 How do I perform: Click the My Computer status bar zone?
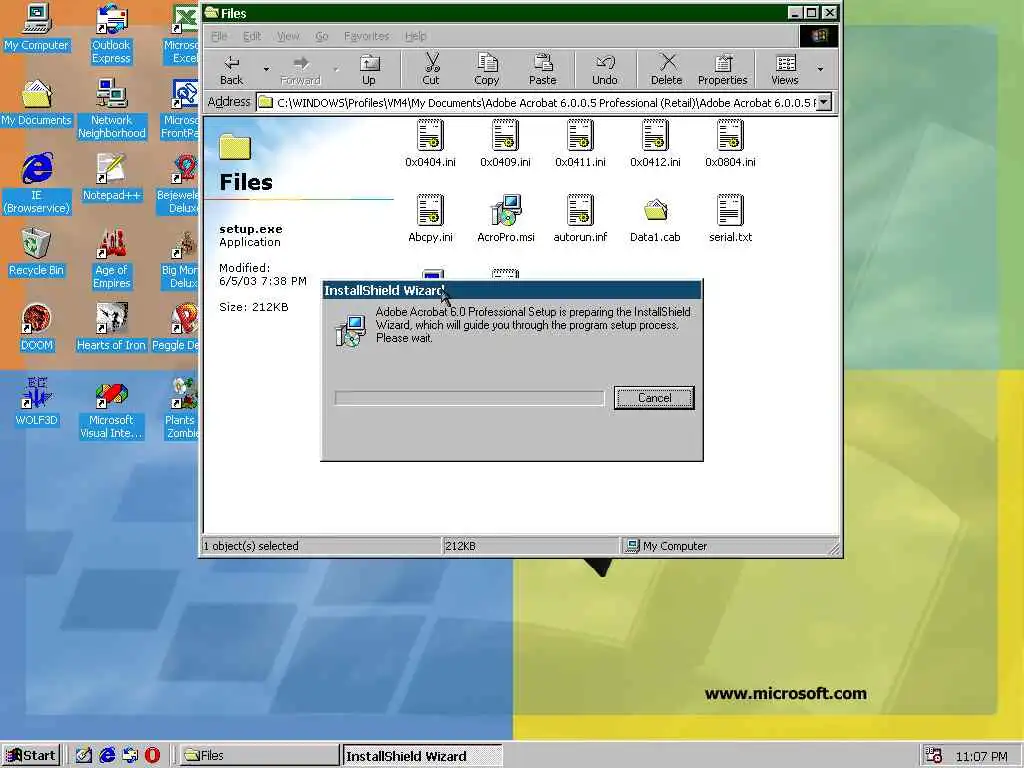click(x=728, y=546)
